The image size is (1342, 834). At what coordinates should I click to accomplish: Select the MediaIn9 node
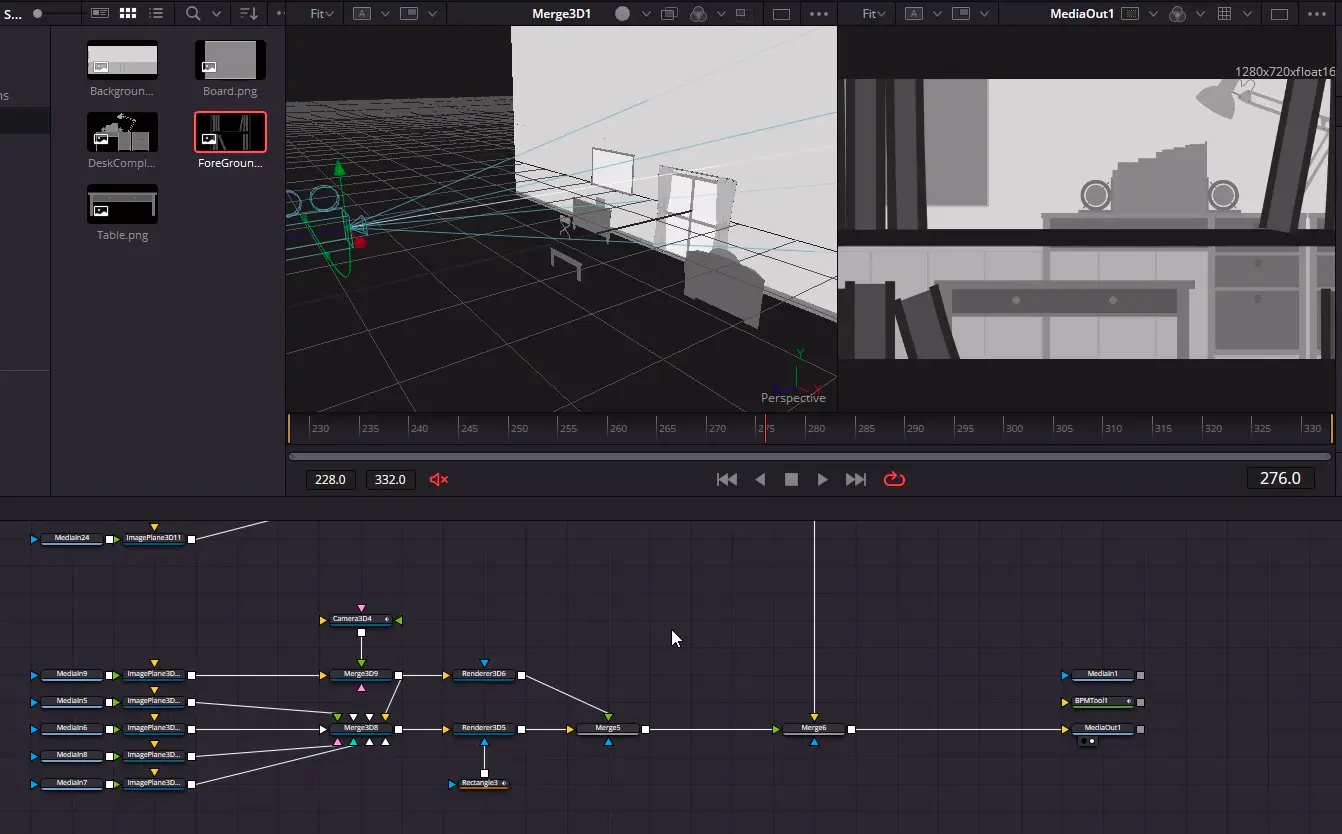(x=72, y=675)
